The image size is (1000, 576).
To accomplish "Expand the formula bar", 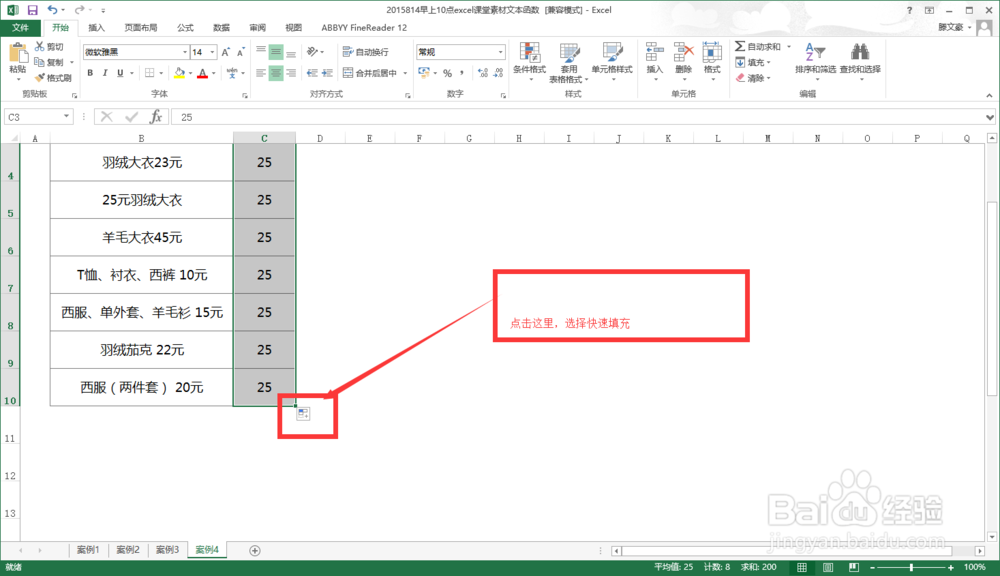I will pyautogui.click(x=989, y=117).
